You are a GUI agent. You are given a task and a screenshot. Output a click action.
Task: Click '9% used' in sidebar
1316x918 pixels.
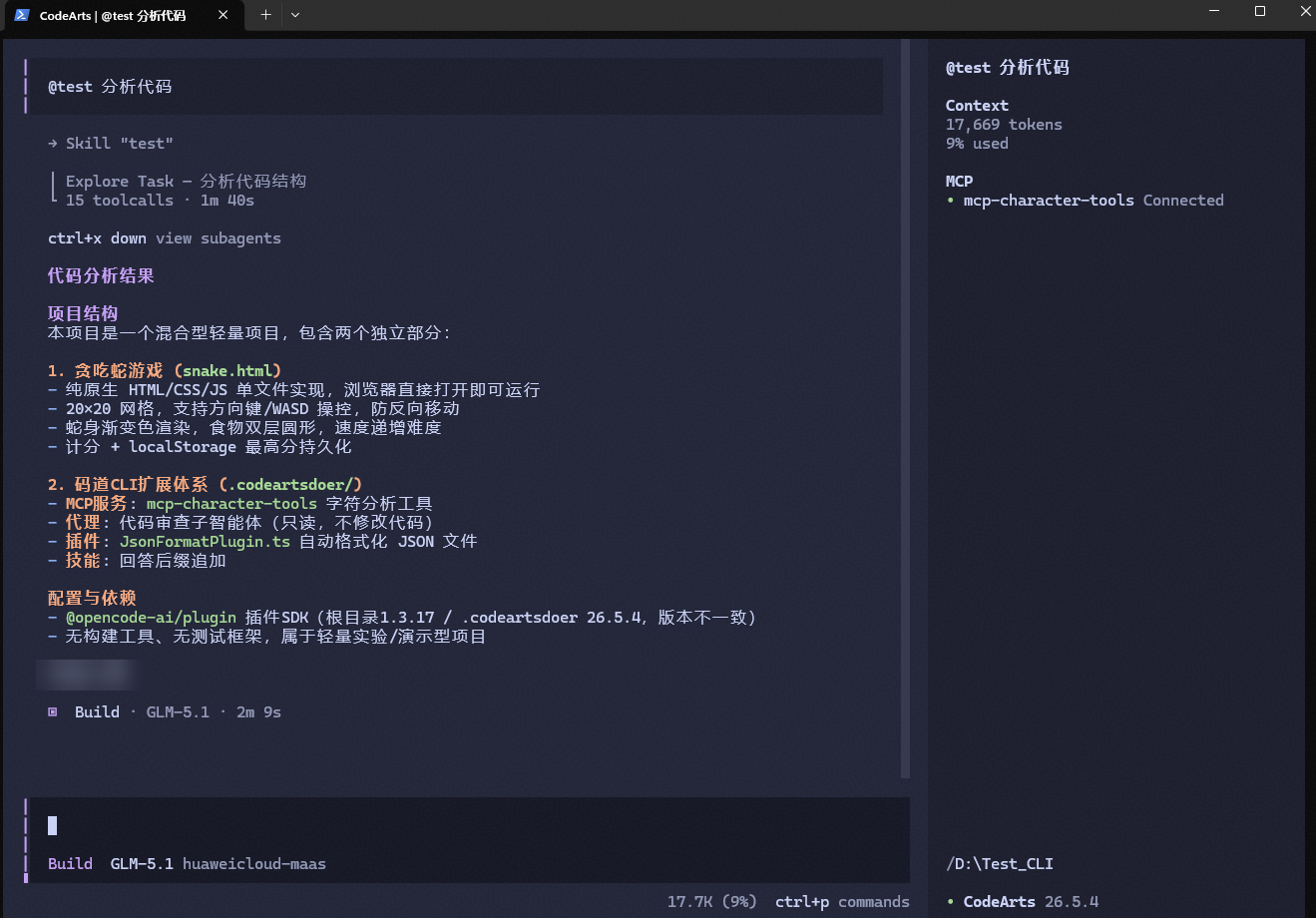pos(977,144)
